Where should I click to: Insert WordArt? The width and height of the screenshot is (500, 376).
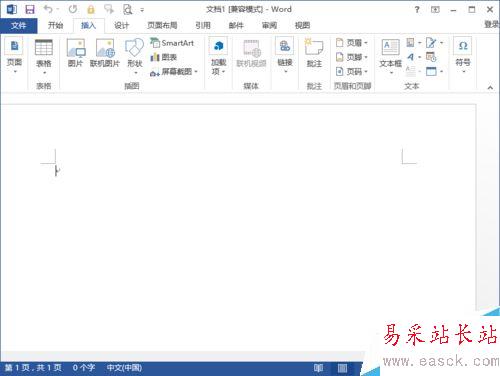(413, 57)
